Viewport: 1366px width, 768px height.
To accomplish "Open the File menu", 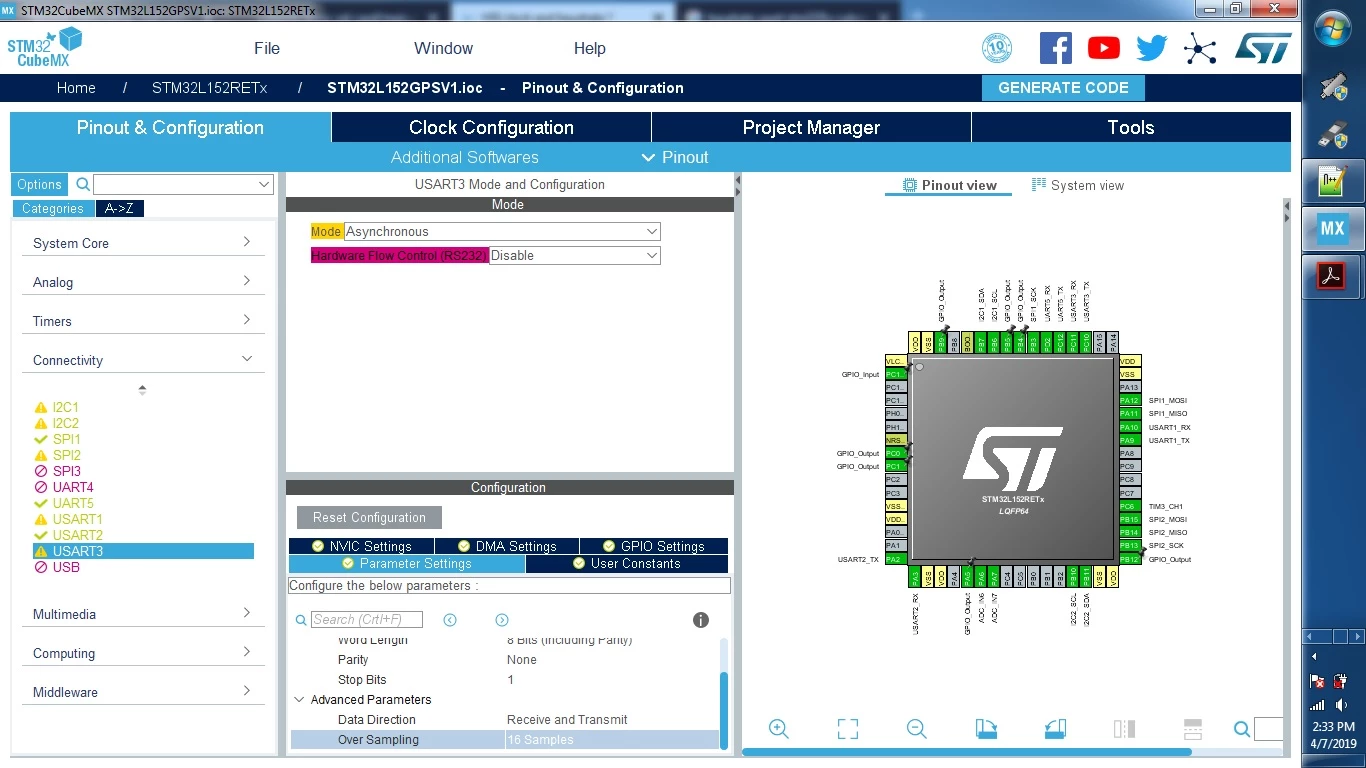I will click(x=267, y=48).
